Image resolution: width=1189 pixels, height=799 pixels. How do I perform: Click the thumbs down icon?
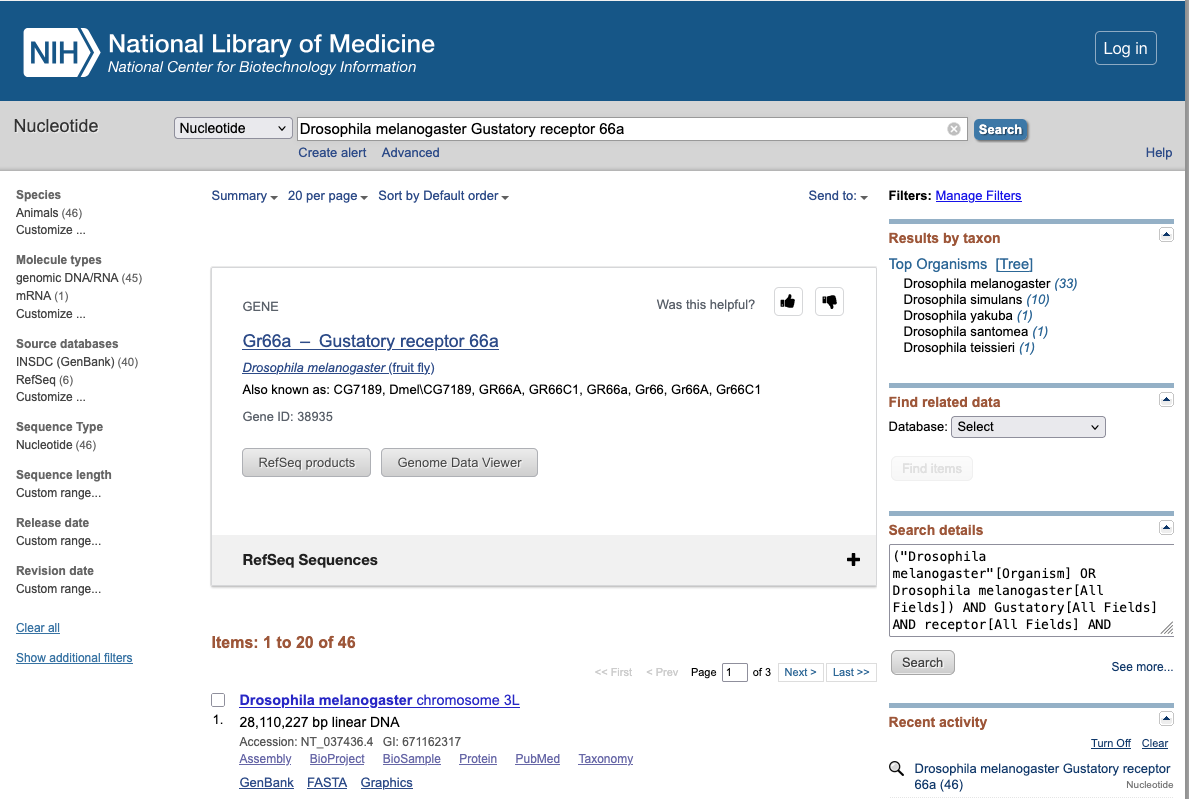pyautogui.click(x=829, y=302)
